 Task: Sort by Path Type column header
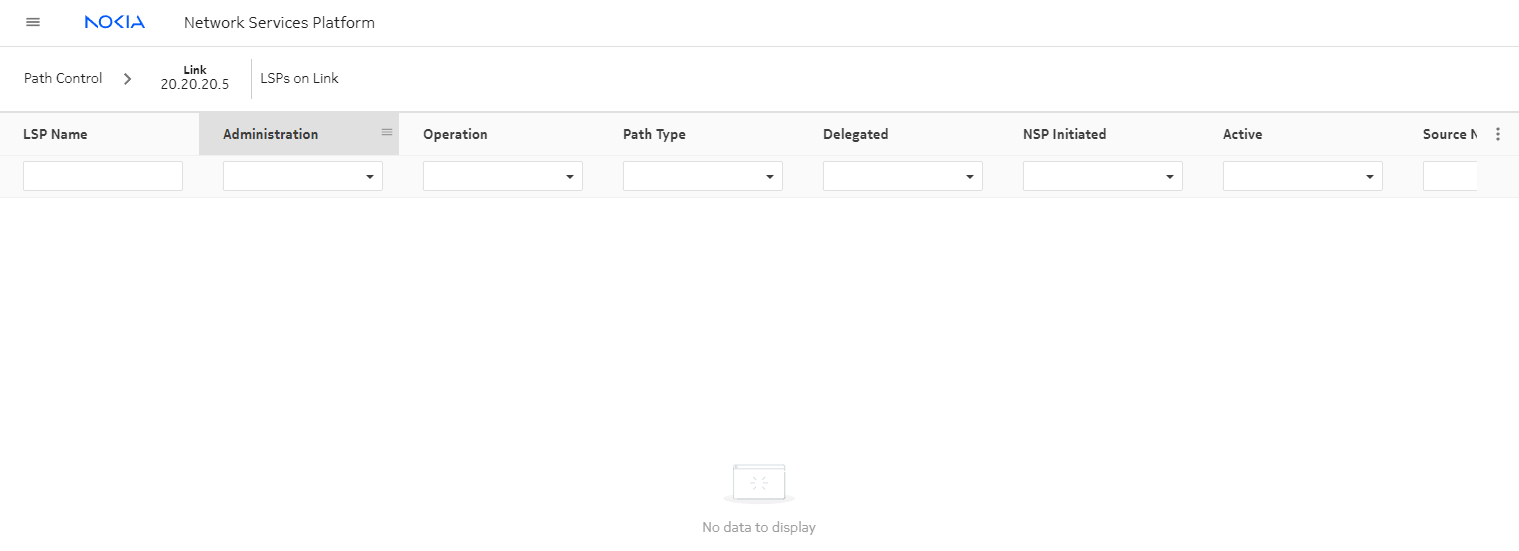coord(654,134)
